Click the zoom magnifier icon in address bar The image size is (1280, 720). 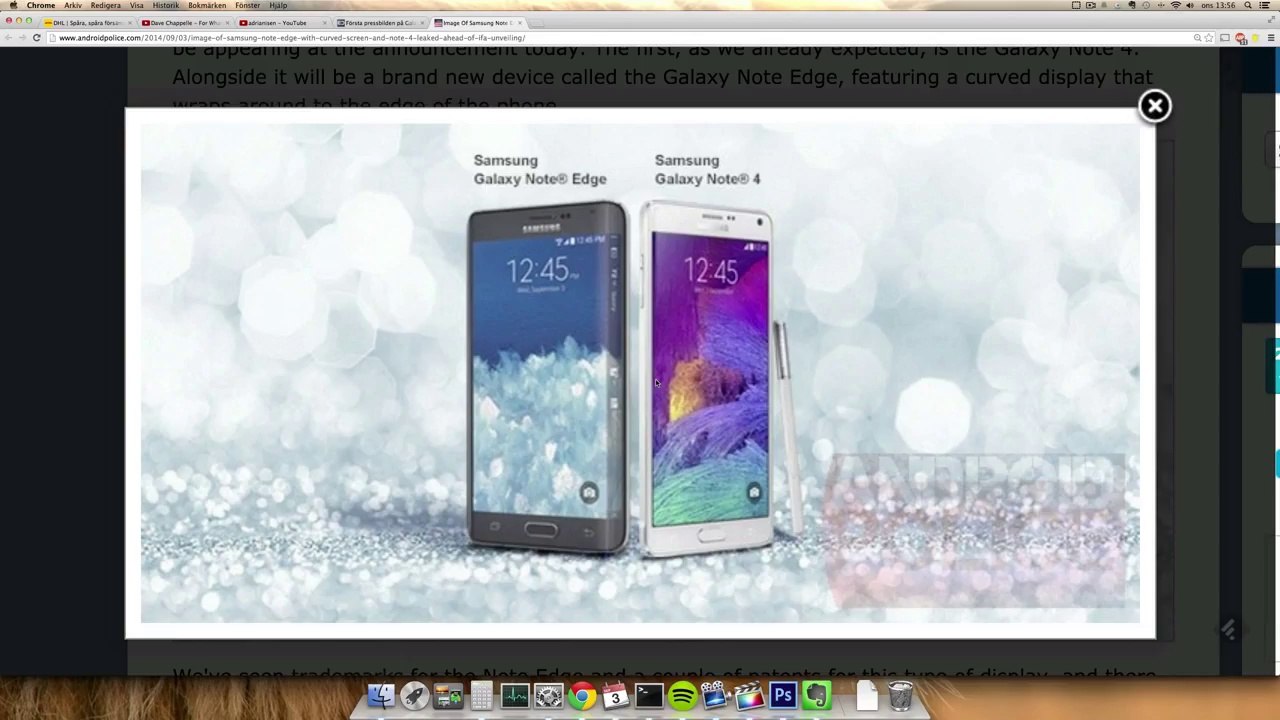click(x=1197, y=38)
